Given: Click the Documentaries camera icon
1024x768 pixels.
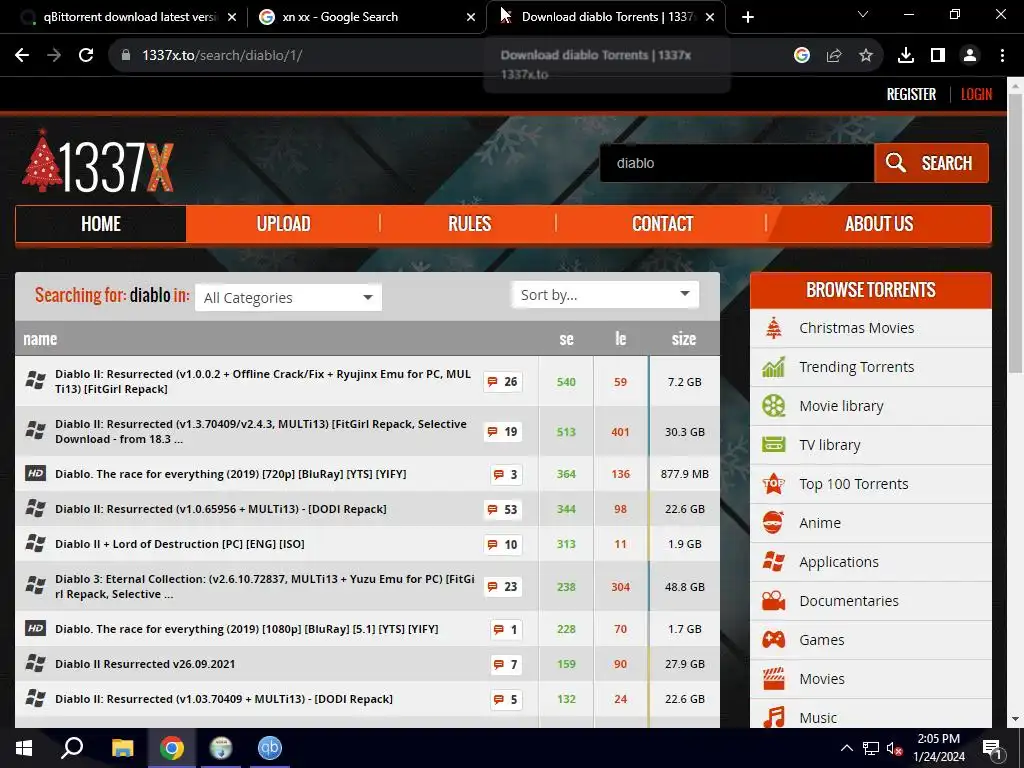Looking at the screenshot, I should pyautogui.click(x=774, y=601).
